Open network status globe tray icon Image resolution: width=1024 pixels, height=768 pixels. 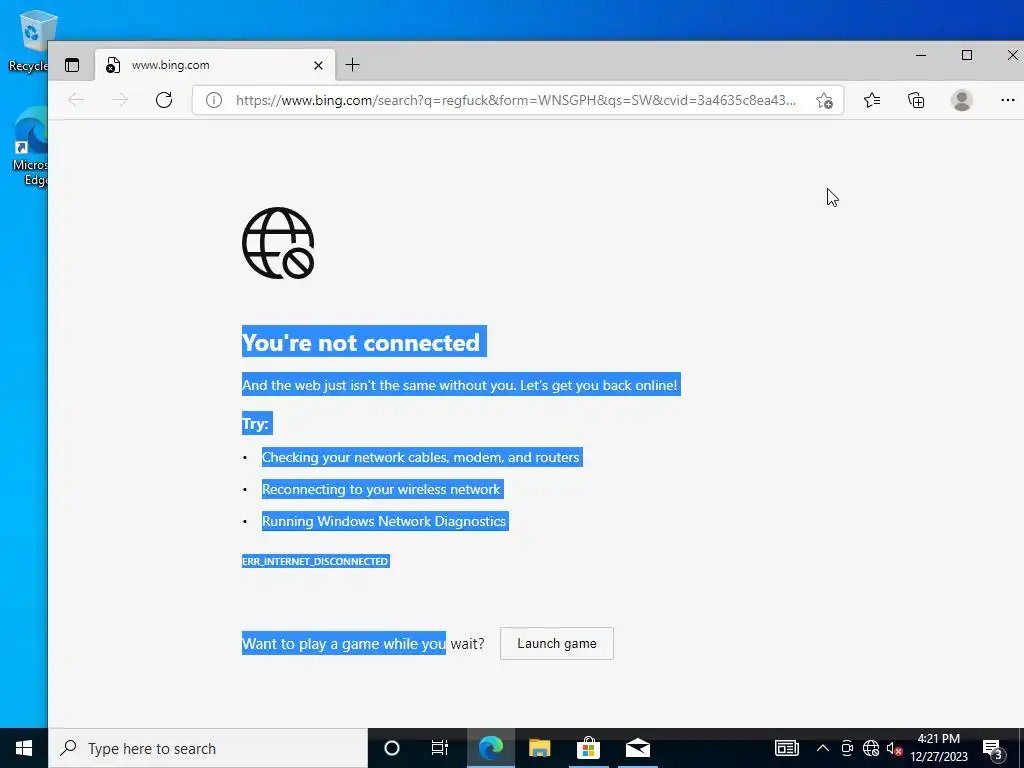(871, 748)
